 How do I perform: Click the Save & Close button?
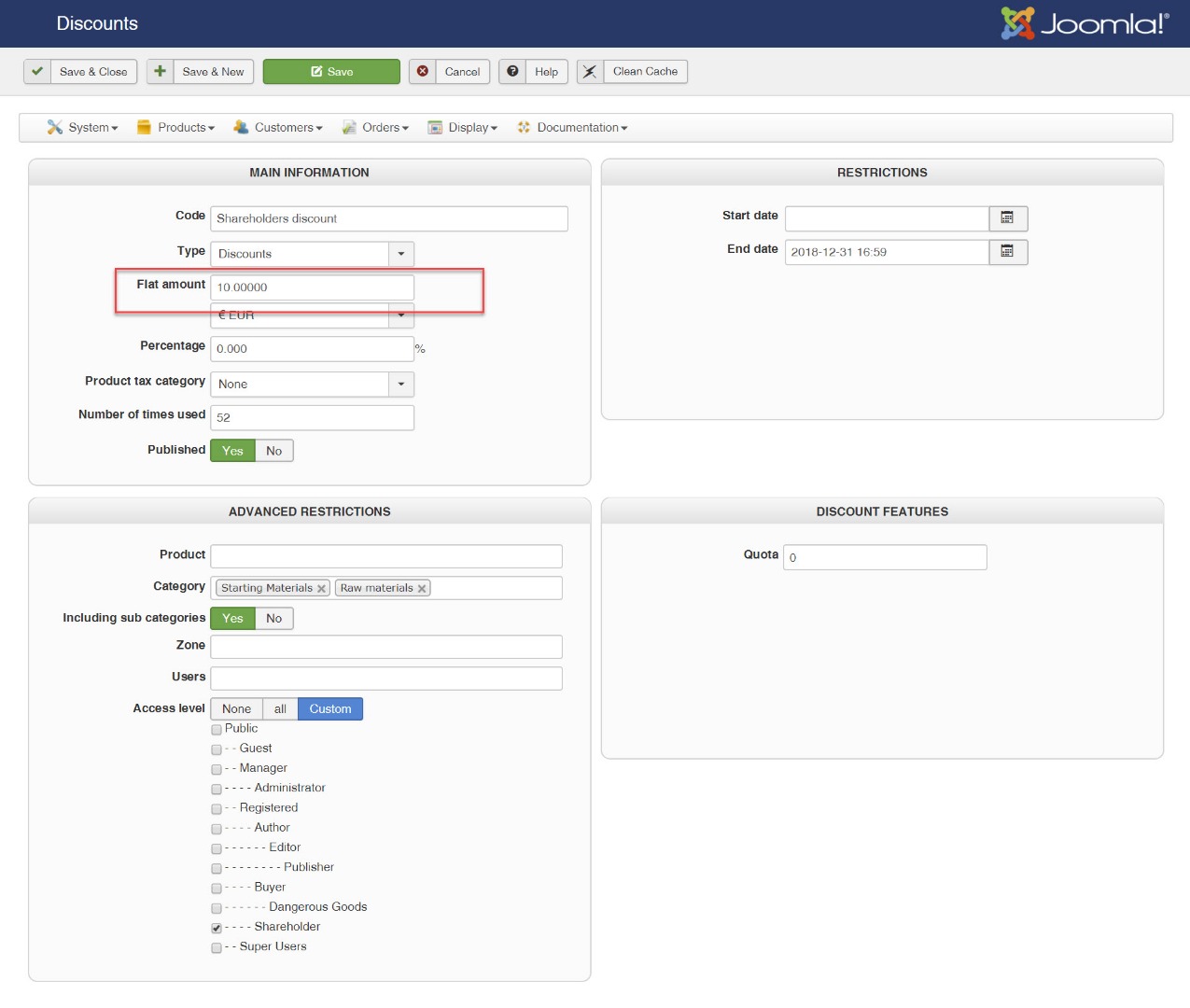pyautogui.click(x=81, y=72)
